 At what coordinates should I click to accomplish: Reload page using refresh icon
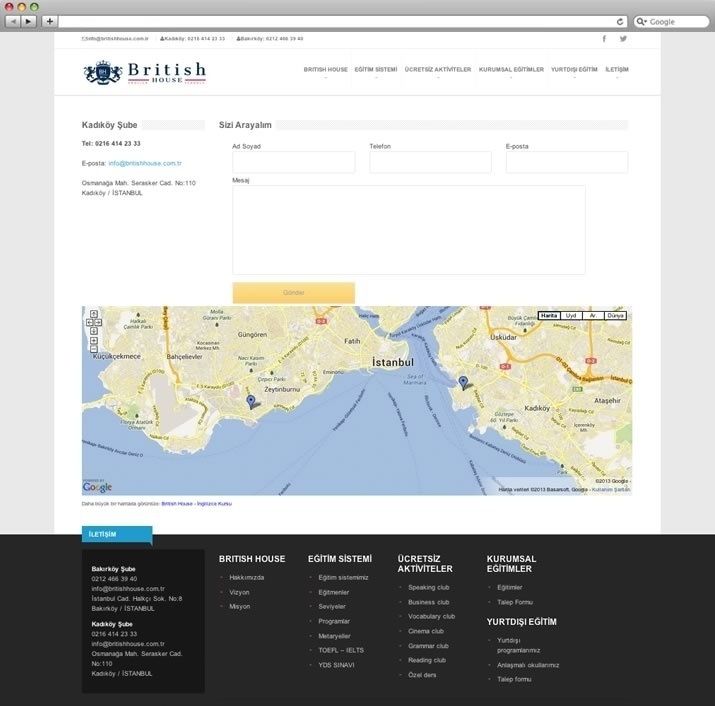[x=620, y=21]
